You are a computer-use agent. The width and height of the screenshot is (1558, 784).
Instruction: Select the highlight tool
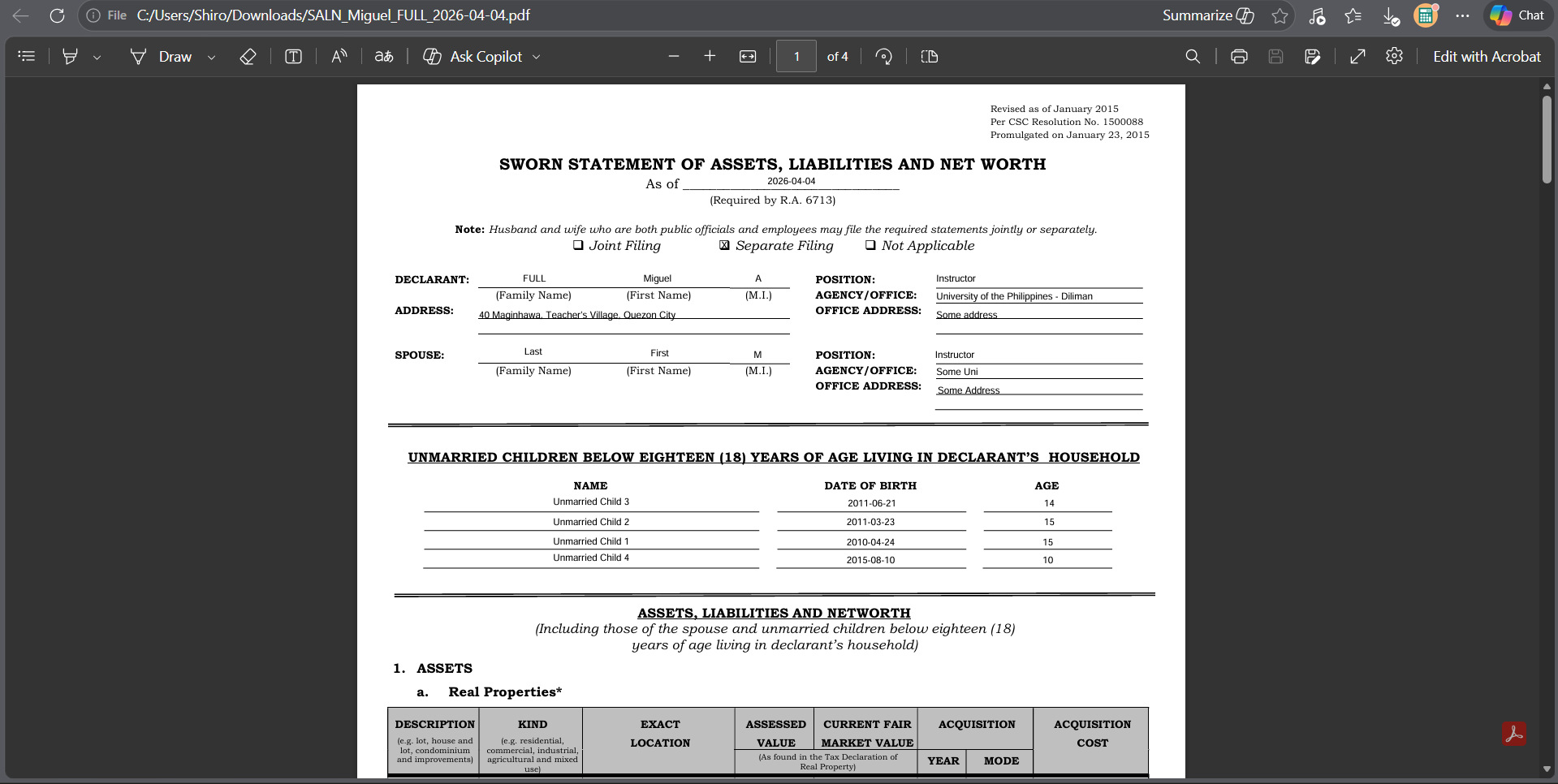(x=70, y=56)
